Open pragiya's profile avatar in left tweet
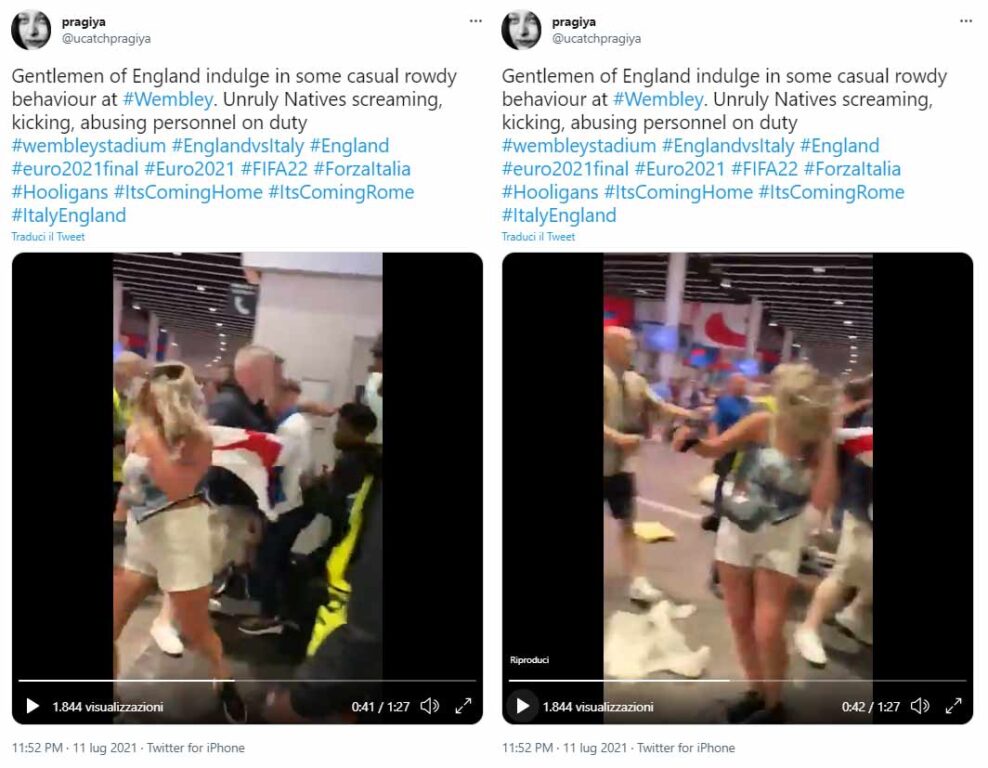The width and height of the screenshot is (988, 768). pos(31,30)
